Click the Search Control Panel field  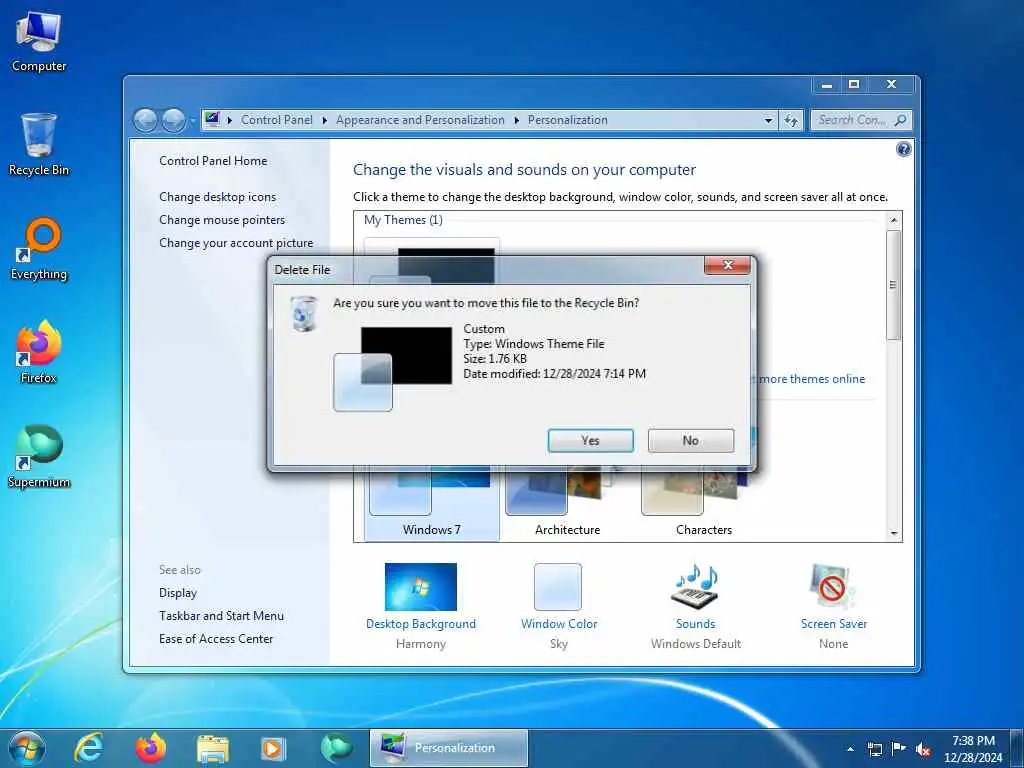click(861, 120)
